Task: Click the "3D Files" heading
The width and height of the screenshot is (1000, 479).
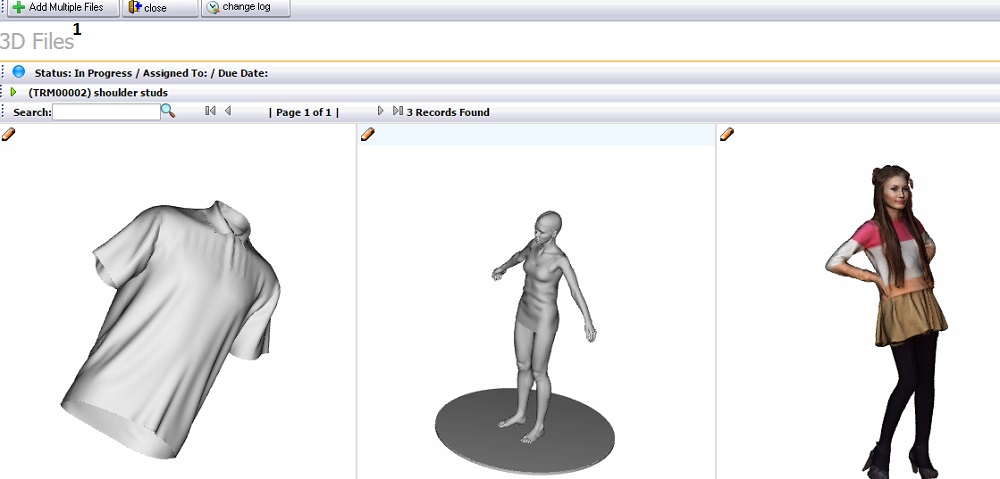Action: (37, 41)
